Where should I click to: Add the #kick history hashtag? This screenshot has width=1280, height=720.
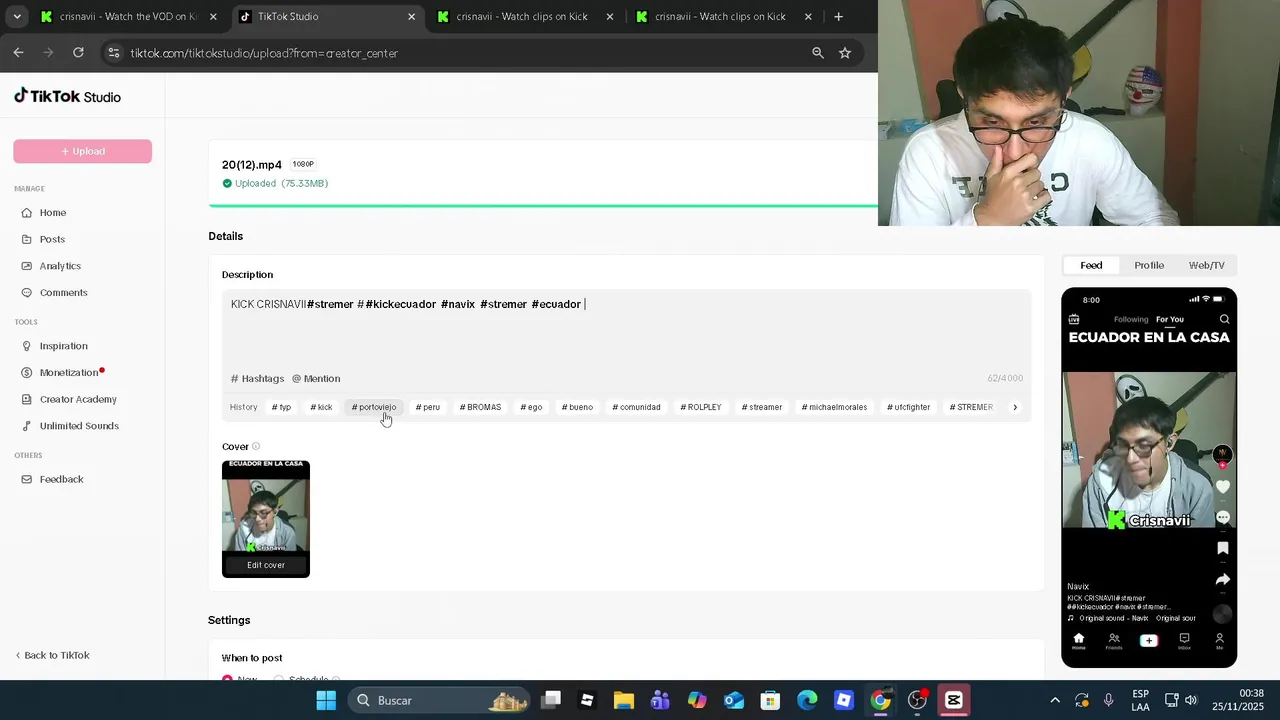point(321,407)
